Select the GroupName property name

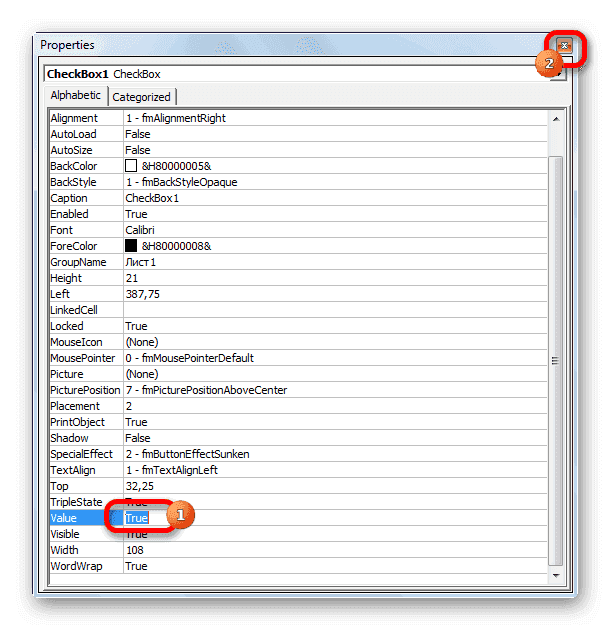tap(78, 262)
